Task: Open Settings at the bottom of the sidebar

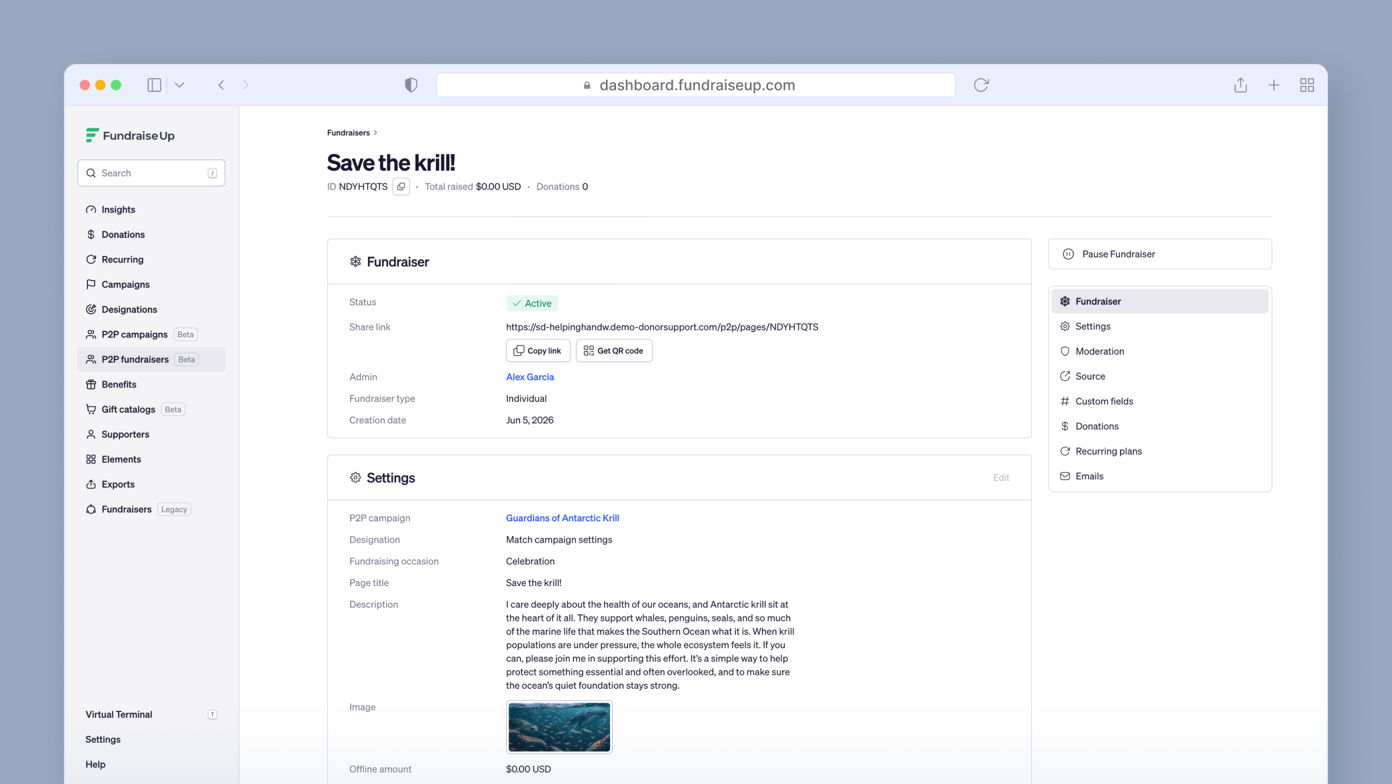Action: [103, 739]
